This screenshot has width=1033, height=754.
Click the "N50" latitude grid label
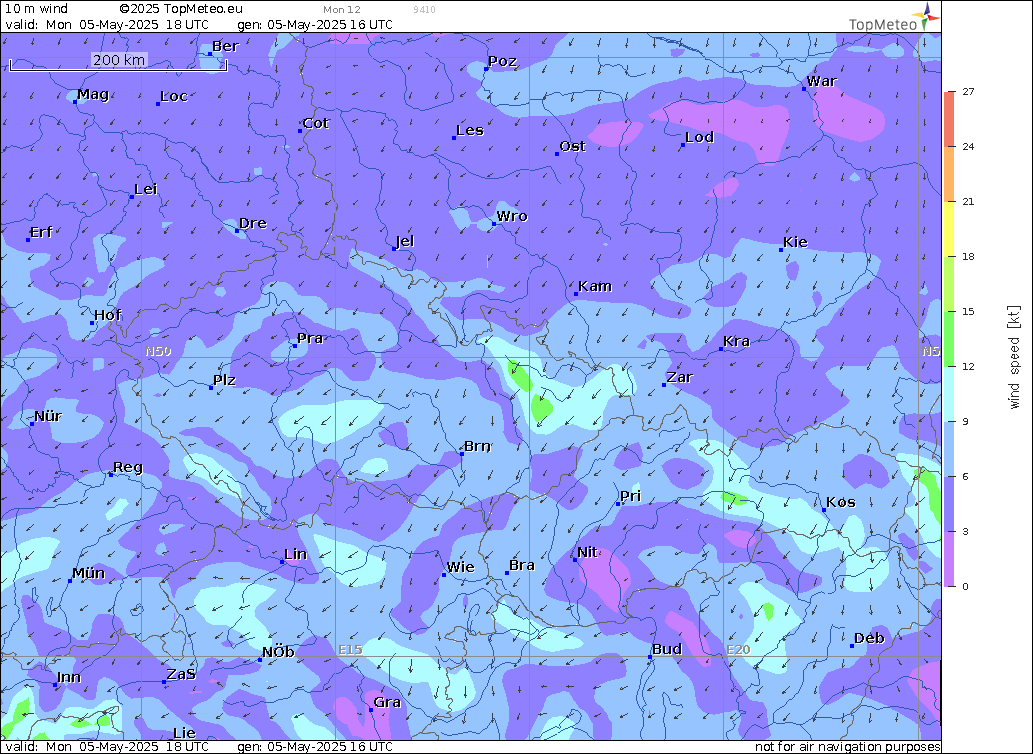point(158,351)
